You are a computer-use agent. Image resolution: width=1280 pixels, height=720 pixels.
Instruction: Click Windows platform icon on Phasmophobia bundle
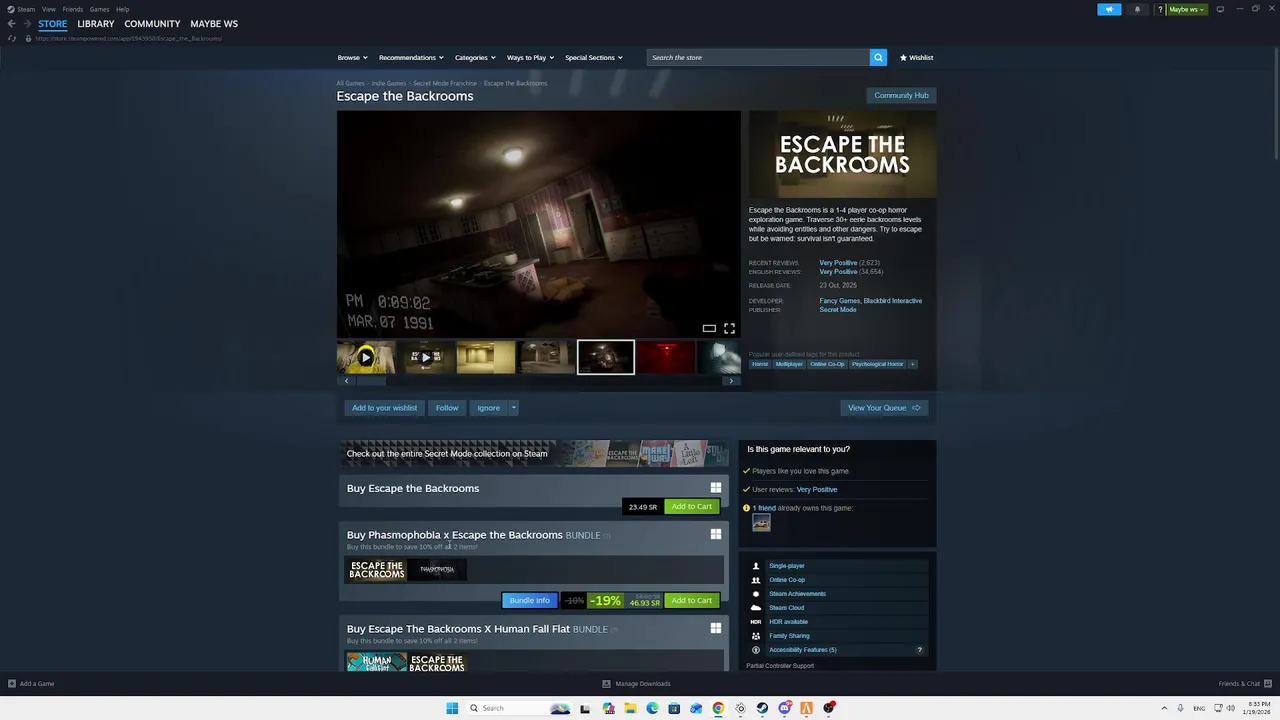coord(716,534)
